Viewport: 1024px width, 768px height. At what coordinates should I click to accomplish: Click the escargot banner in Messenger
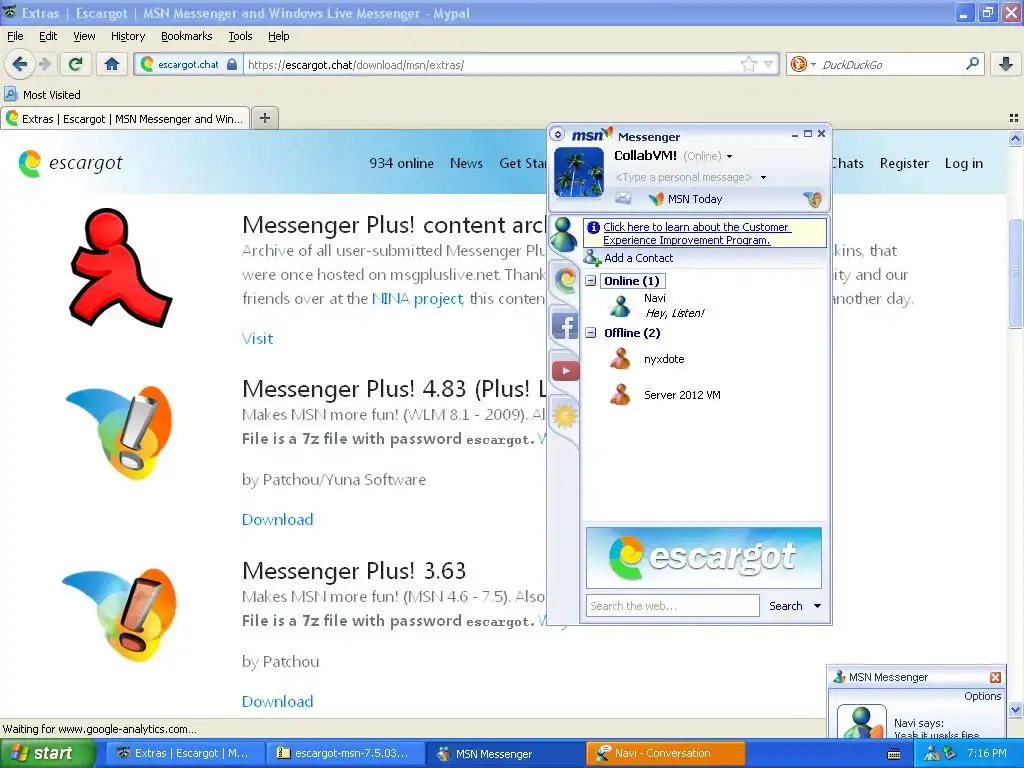[703, 558]
